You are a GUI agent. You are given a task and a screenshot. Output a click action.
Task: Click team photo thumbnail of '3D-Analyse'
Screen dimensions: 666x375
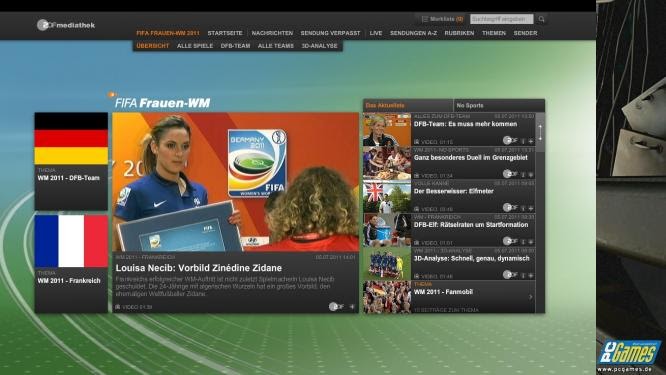387,264
